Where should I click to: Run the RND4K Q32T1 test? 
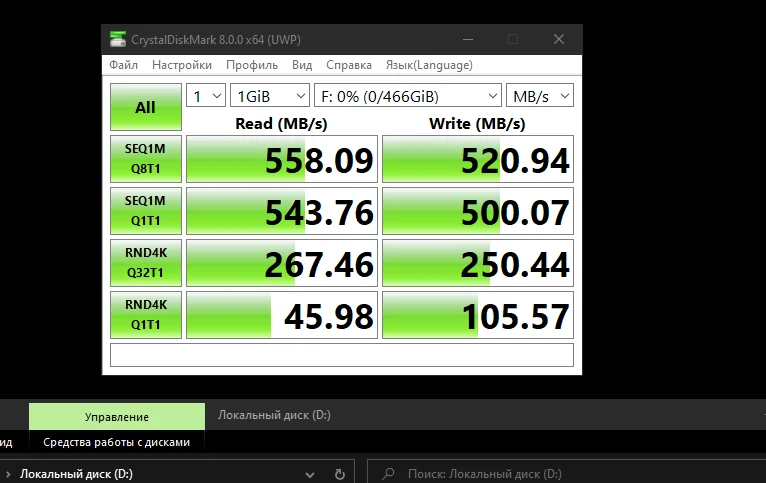point(146,263)
